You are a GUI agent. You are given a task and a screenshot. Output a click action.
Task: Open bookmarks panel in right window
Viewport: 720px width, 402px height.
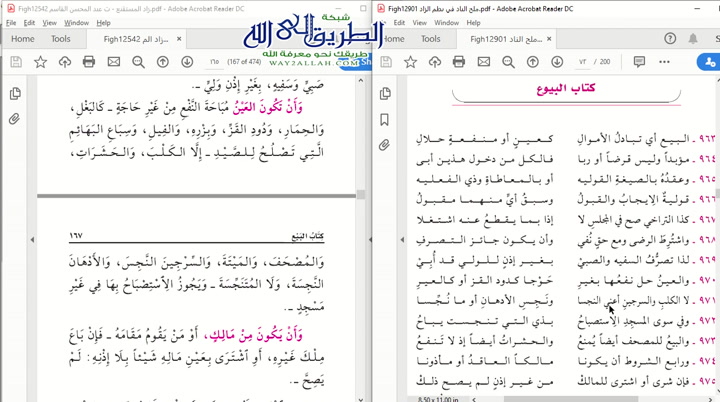tap(385, 120)
